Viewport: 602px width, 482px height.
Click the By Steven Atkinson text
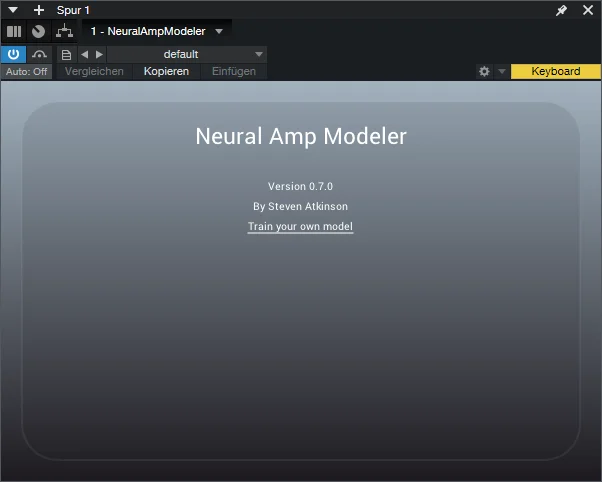tap(300, 206)
